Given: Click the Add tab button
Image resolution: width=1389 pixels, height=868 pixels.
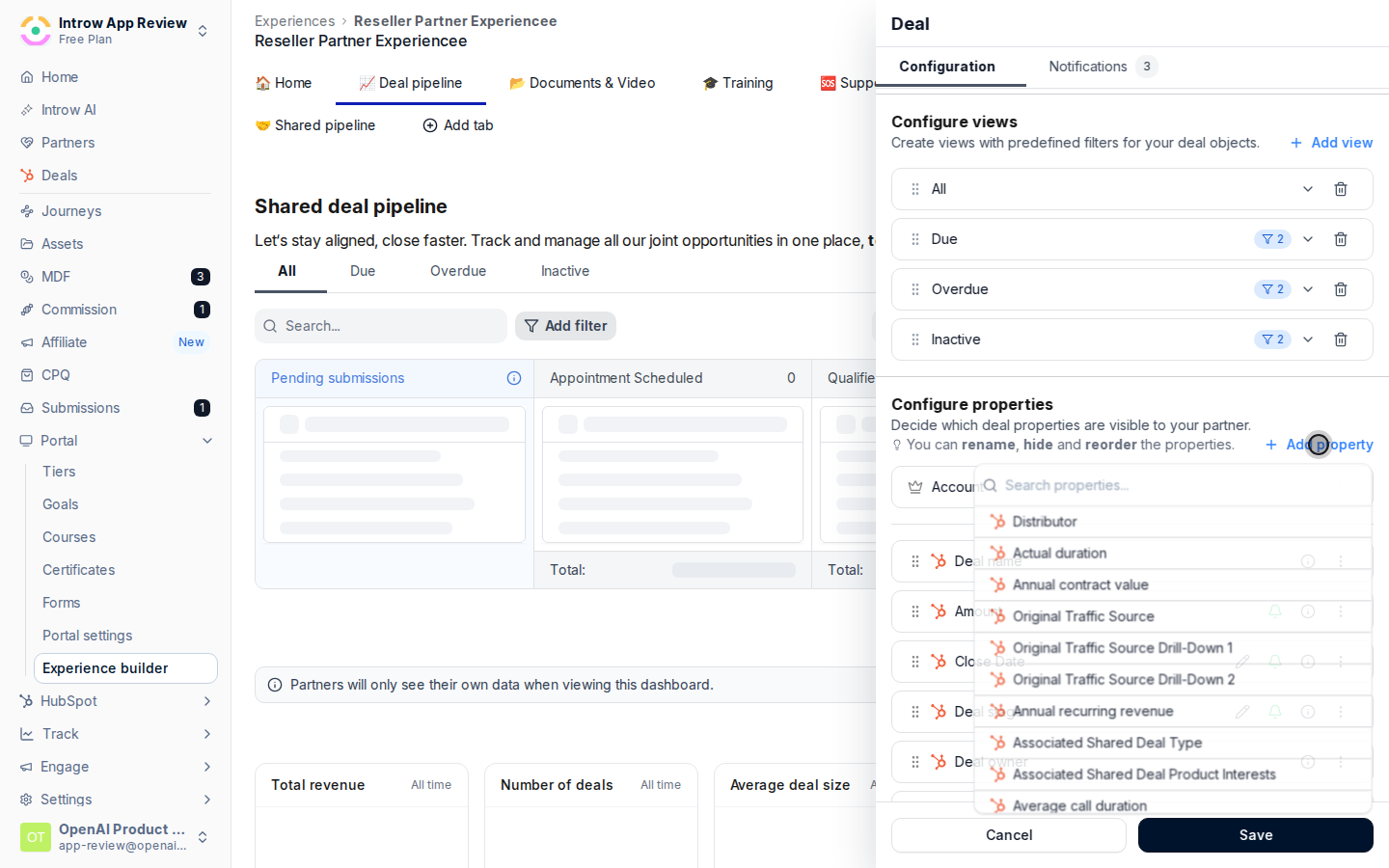Looking at the screenshot, I should point(458,125).
